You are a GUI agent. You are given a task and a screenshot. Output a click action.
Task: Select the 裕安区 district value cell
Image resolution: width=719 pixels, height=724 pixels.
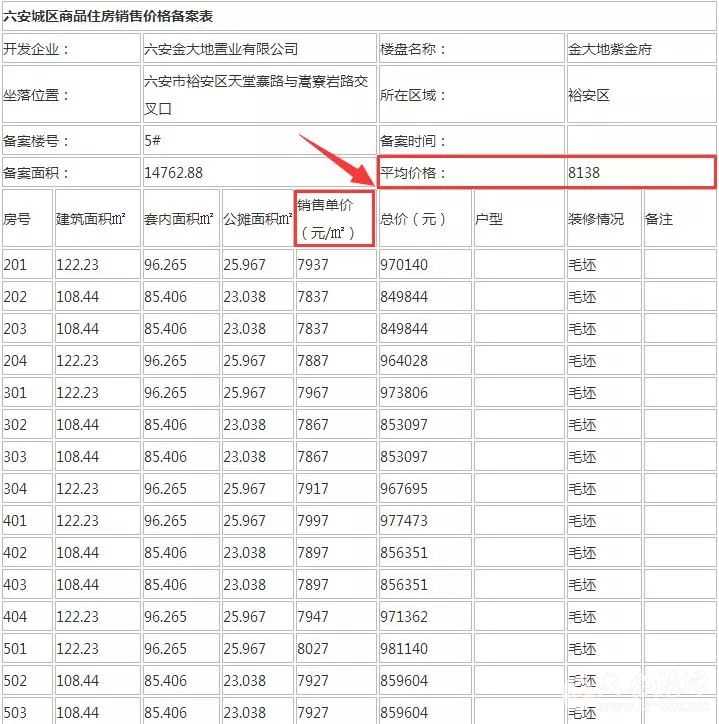589,96
